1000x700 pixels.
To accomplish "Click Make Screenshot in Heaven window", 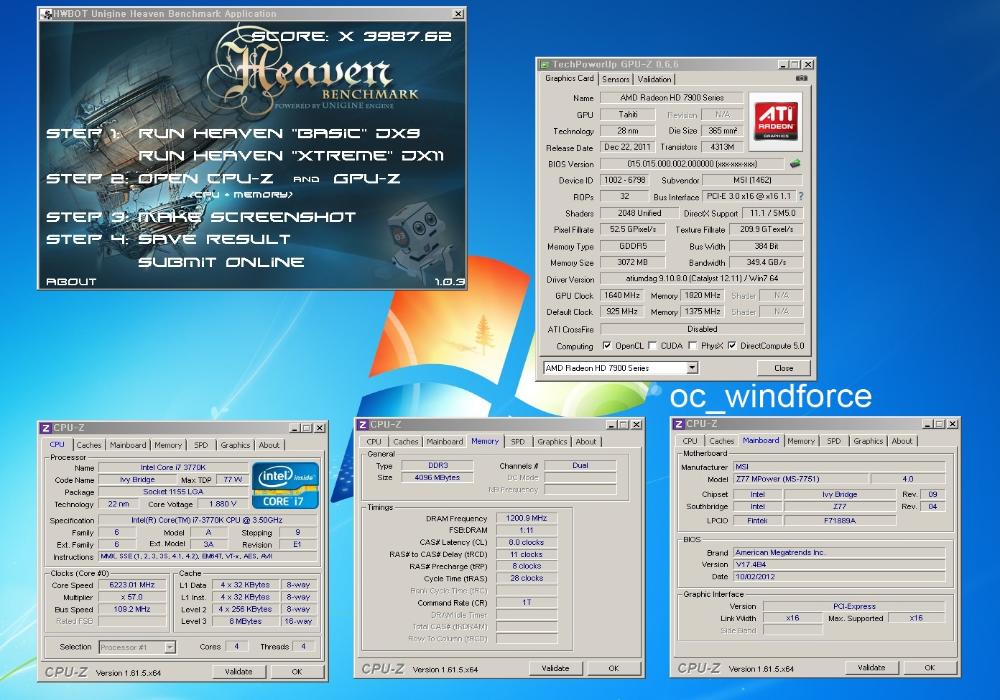I will point(246,217).
